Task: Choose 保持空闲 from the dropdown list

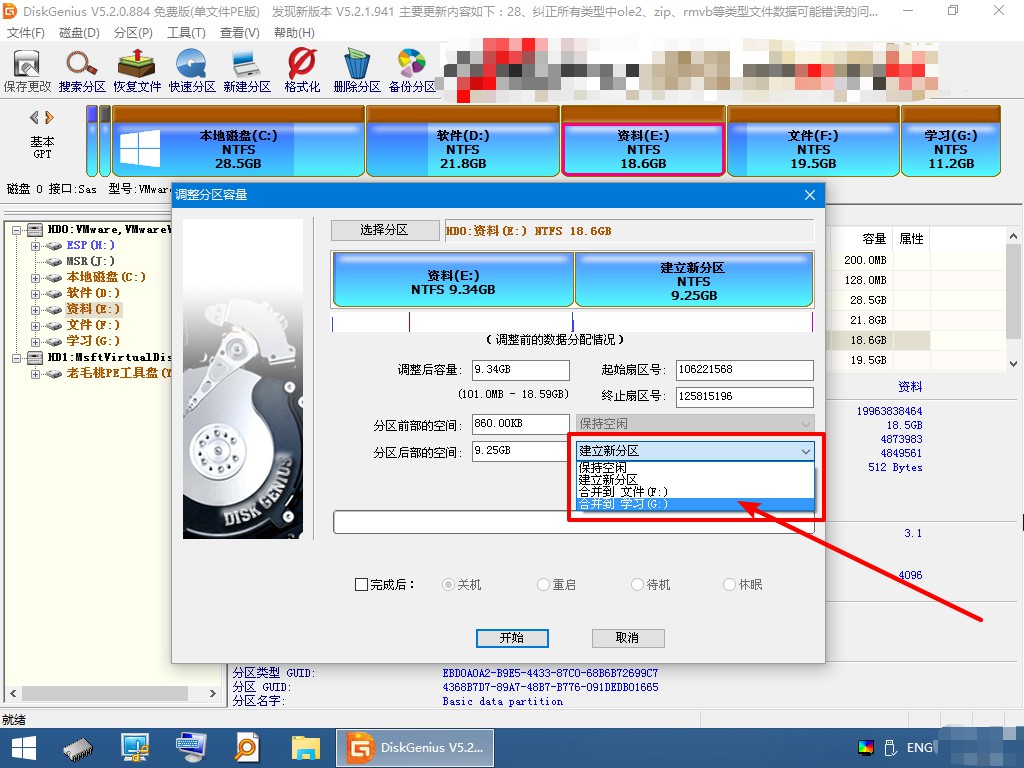Action: click(696, 468)
